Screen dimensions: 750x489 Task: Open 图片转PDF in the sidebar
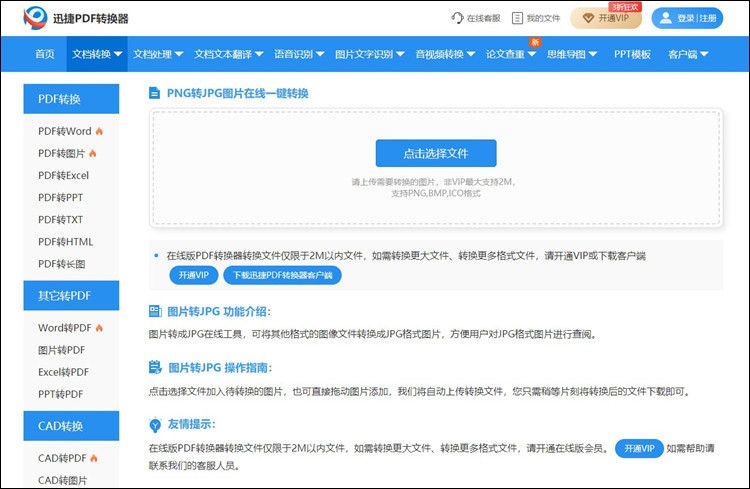click(x=61, y=350)
